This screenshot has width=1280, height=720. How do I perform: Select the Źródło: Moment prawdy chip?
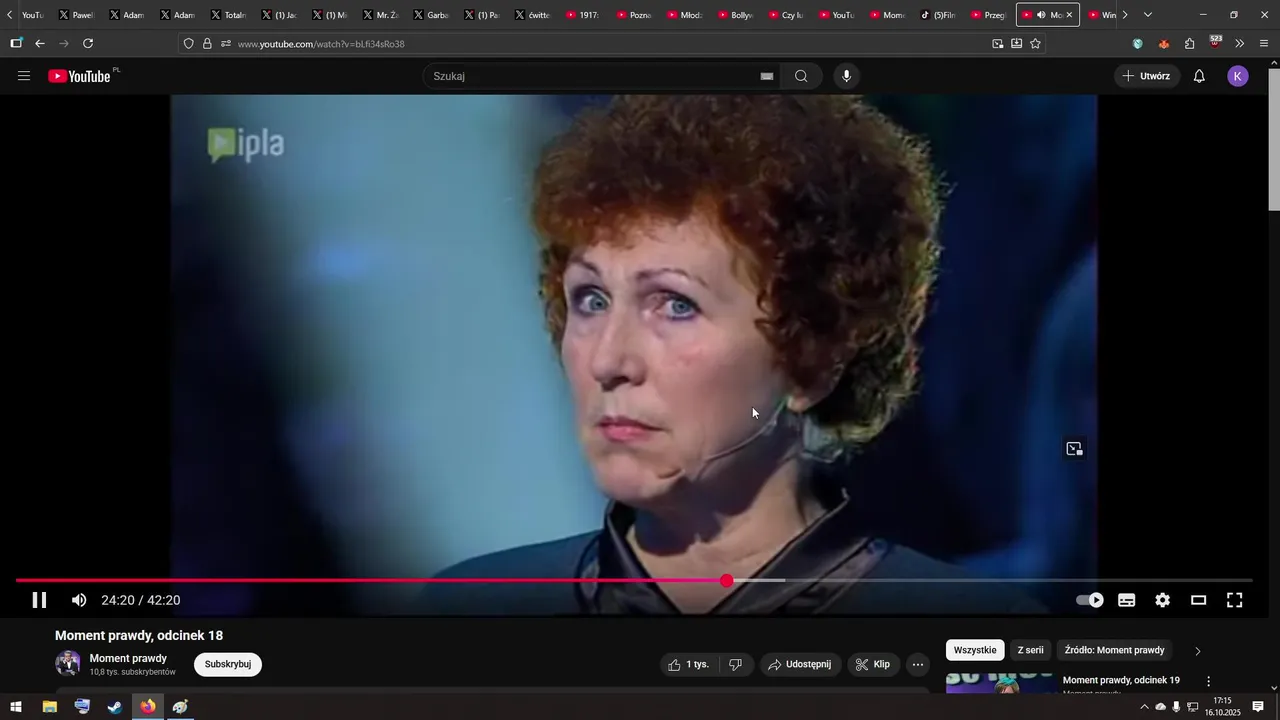[1114, 650]
